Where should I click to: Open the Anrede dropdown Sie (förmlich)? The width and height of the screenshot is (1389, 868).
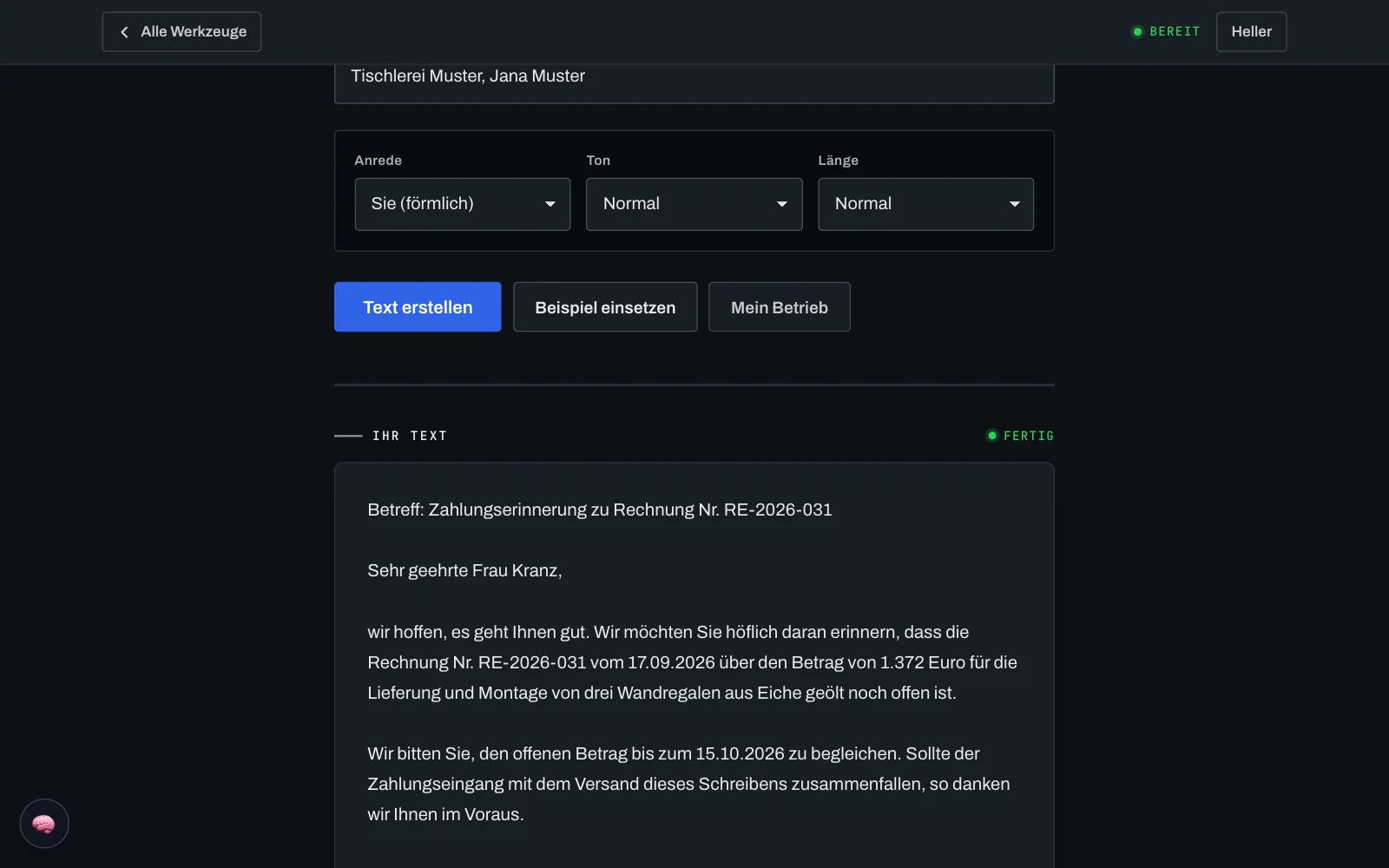463,204
